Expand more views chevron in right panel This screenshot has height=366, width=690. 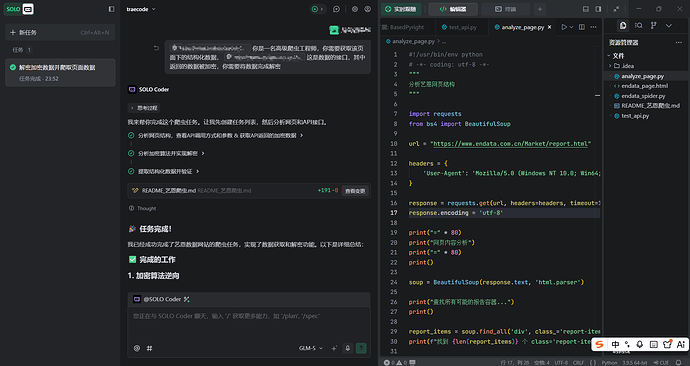(x=669, y=26)
